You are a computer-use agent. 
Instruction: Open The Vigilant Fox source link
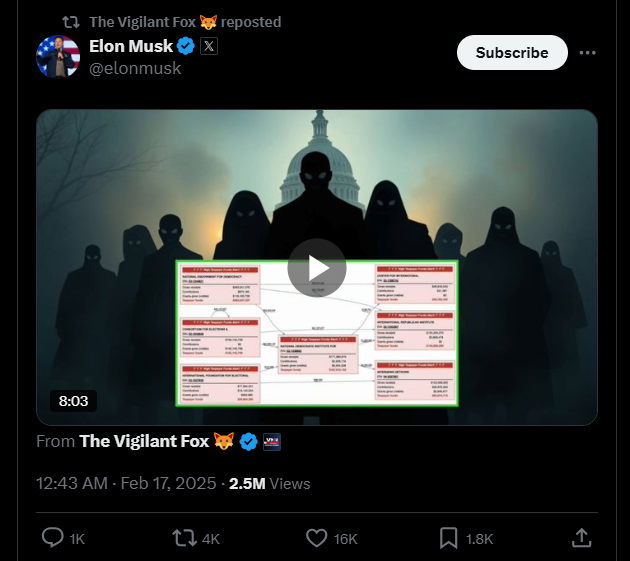click(144, 441)
